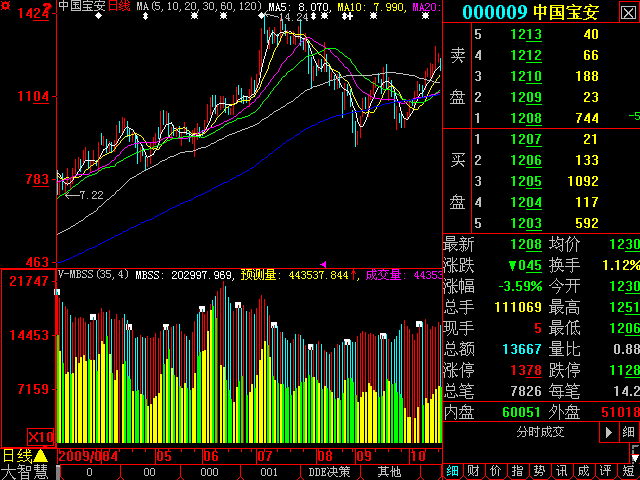640x480 pixels.
Task: Click the 中国宝安 name in the chart header
Action: 82,6
